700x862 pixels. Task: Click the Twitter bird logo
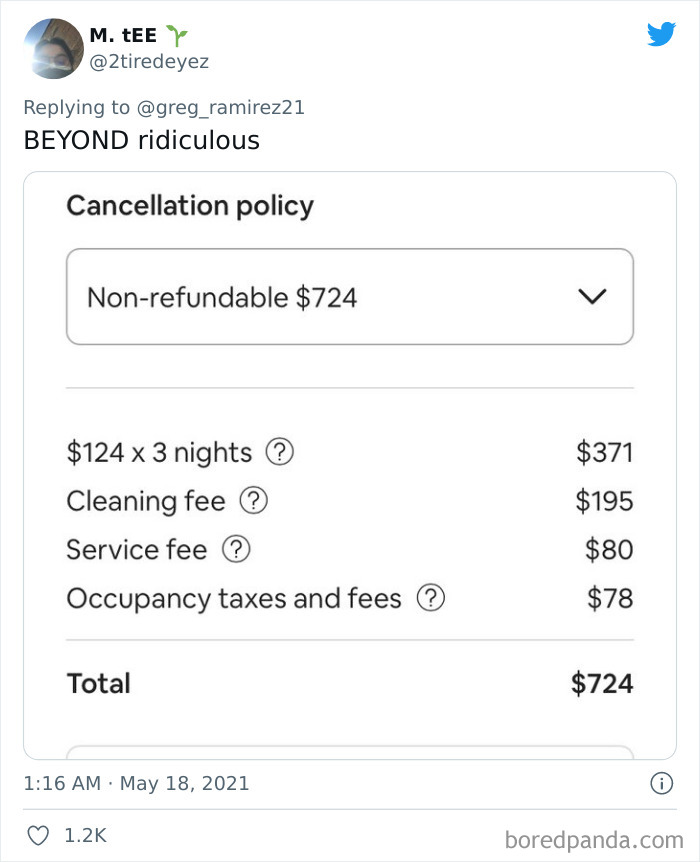[x=662, y=33]
